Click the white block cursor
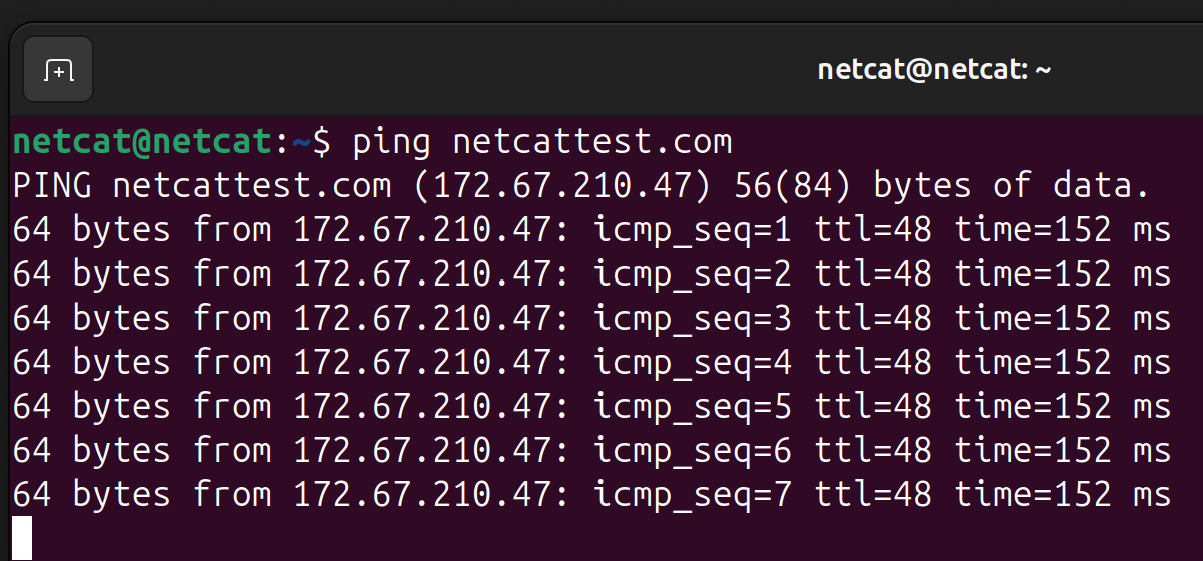 pyautogui.click(x=22, y=538)
